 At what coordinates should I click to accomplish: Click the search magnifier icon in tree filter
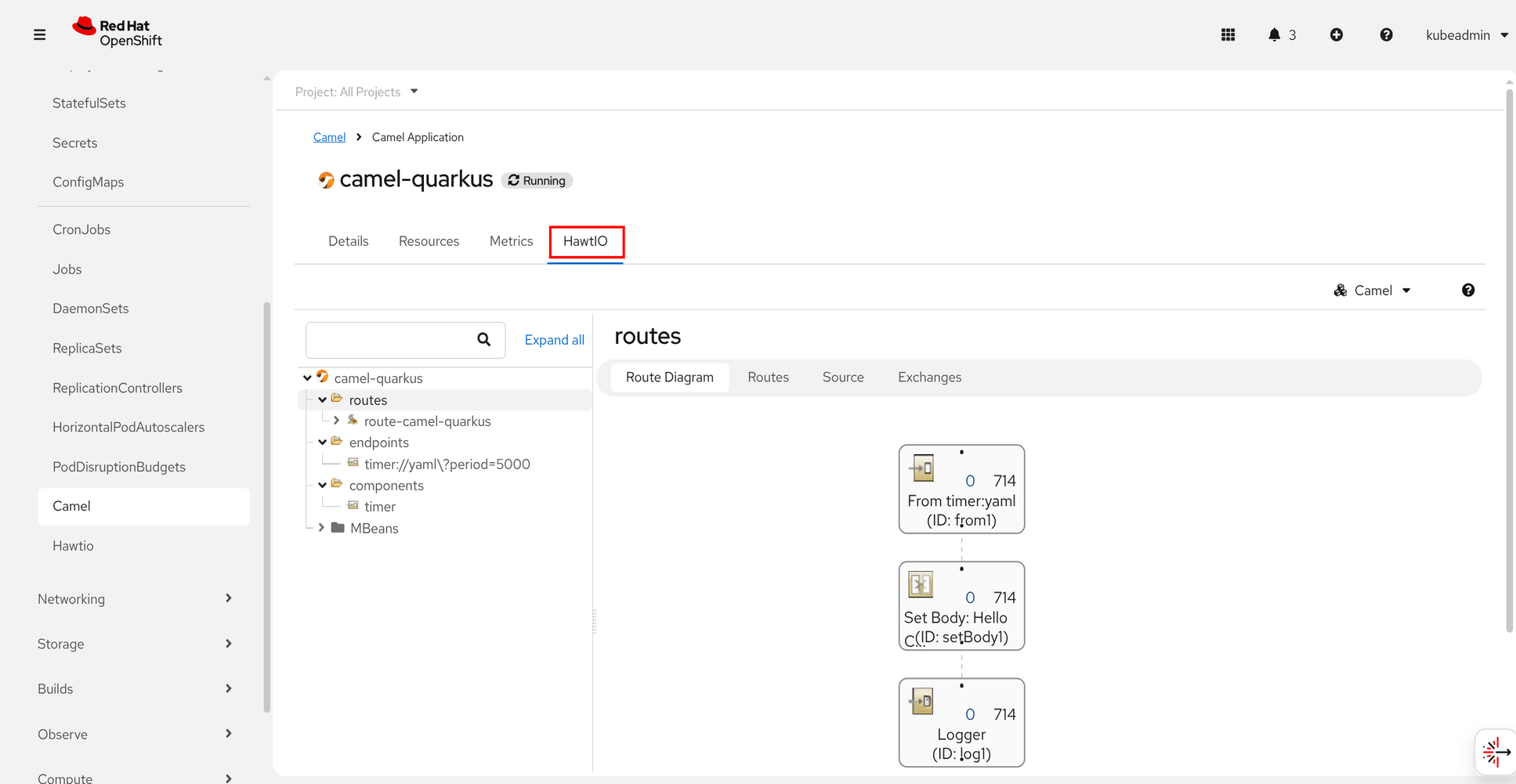pos(483,339)
